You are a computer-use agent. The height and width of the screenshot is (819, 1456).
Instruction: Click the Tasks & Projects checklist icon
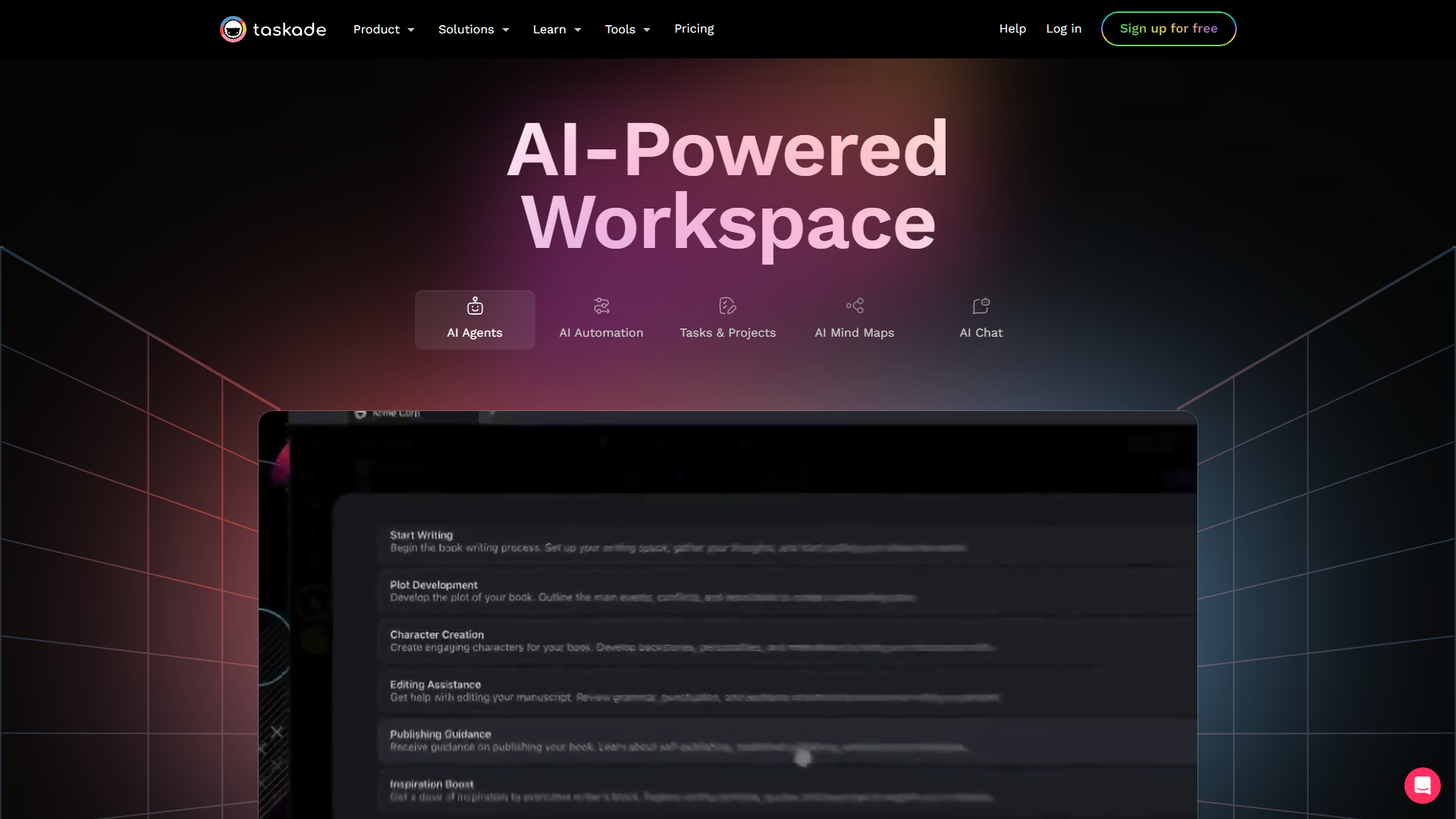click(727, 306)
